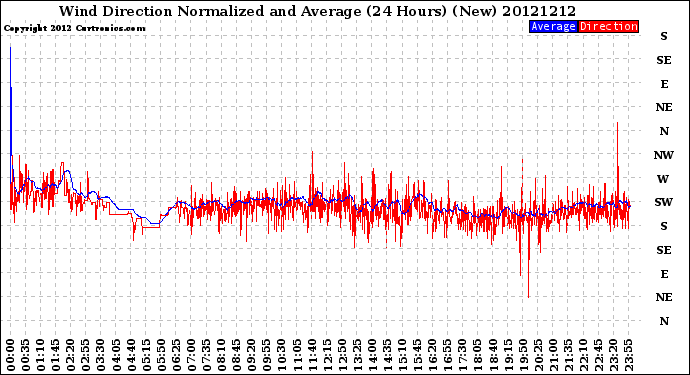
Task: Select the NW compass label on axis
Action: pos(664,155)
